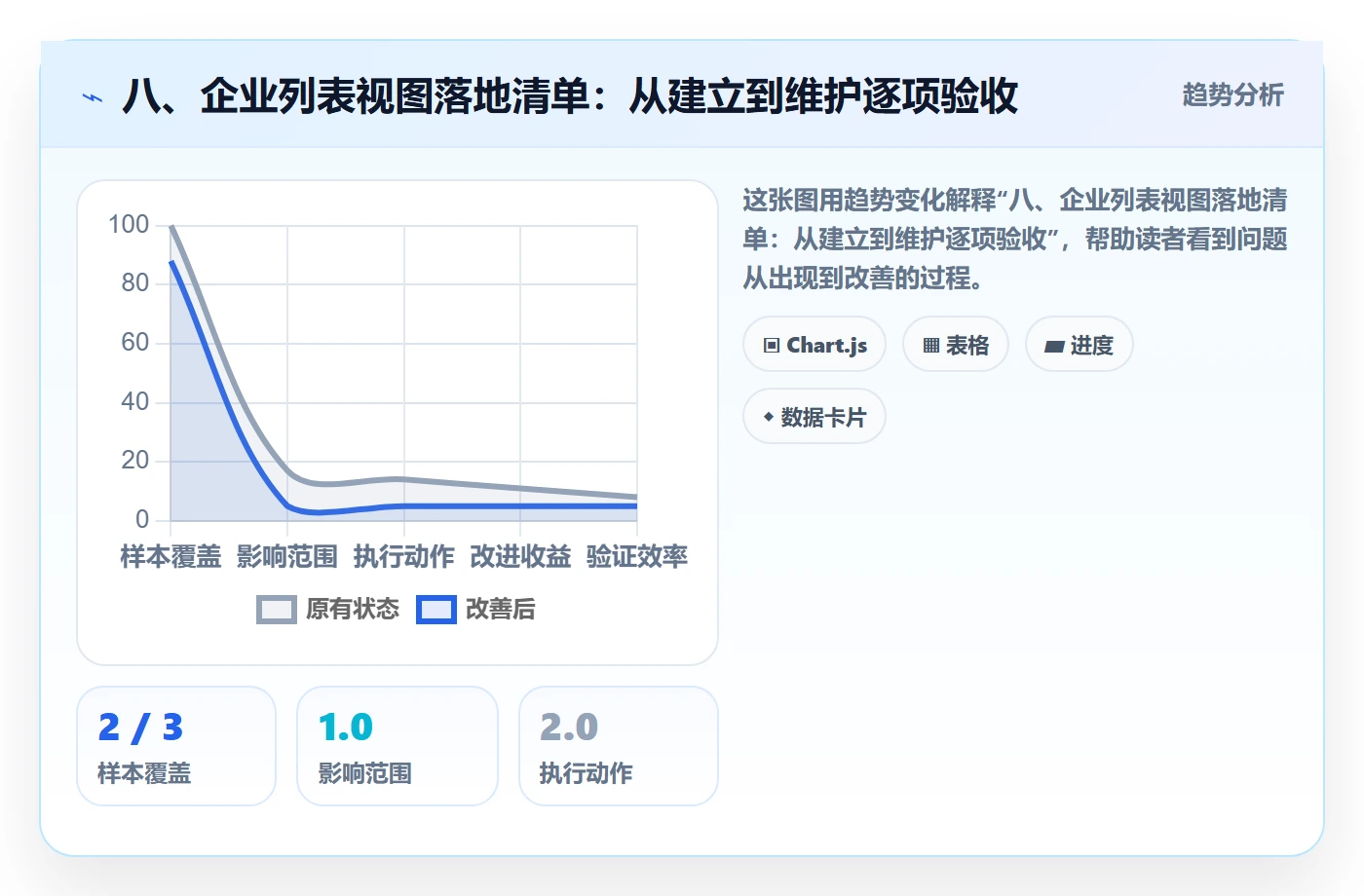Click the diamond icon in 数据卡片 tag

(769, 417)
